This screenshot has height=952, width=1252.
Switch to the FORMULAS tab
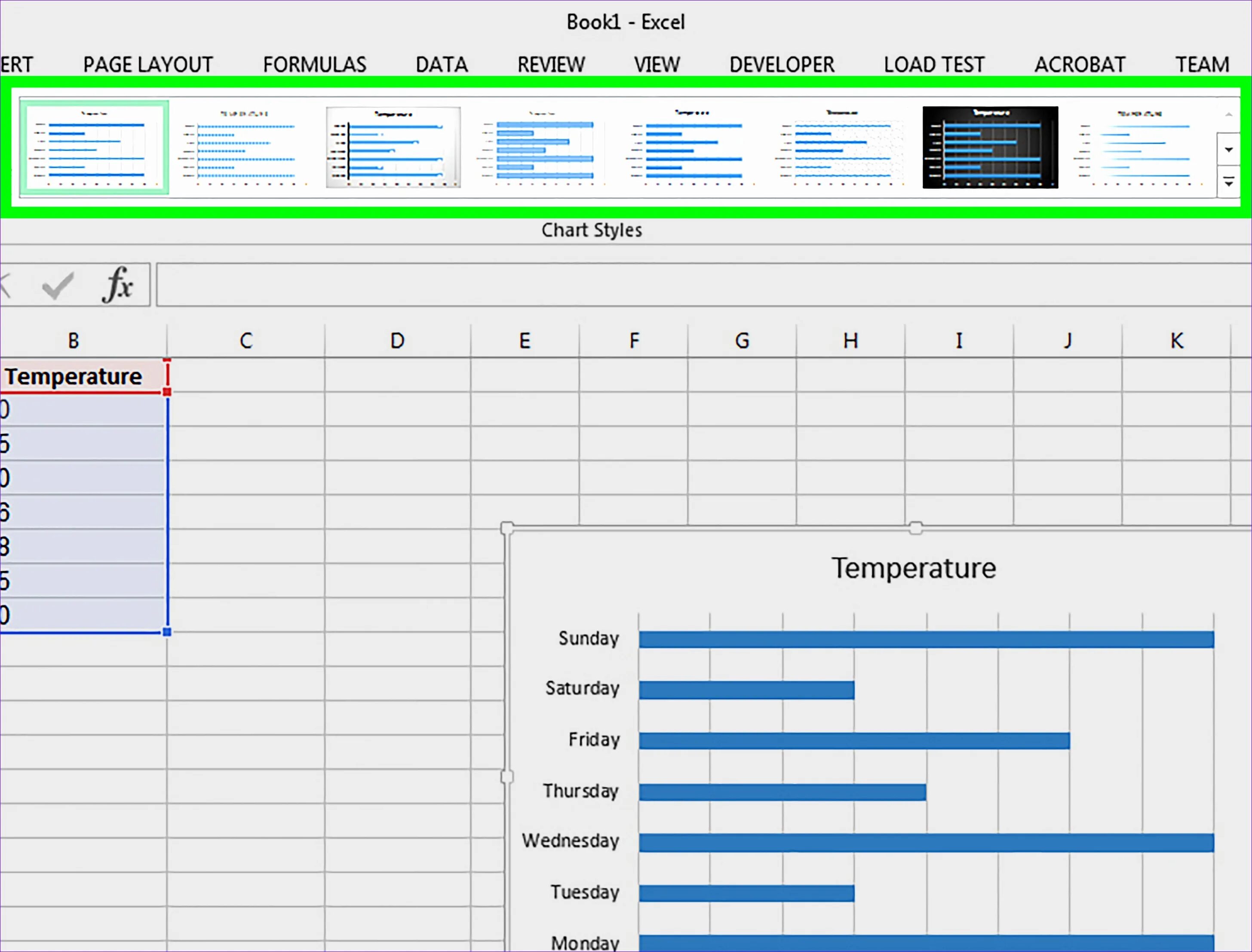pos(314,64)
